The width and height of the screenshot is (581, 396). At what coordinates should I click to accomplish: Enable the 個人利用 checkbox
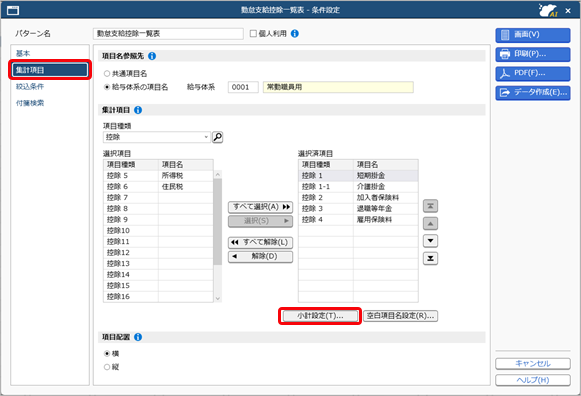(253, 34)
